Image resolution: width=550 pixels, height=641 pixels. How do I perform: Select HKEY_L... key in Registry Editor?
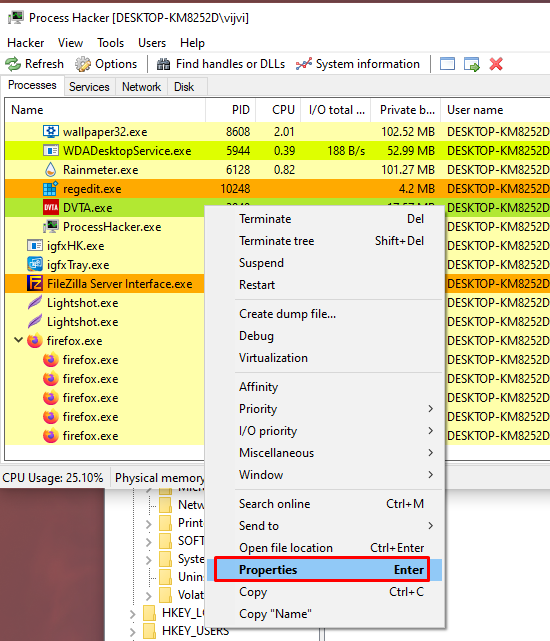182,612
